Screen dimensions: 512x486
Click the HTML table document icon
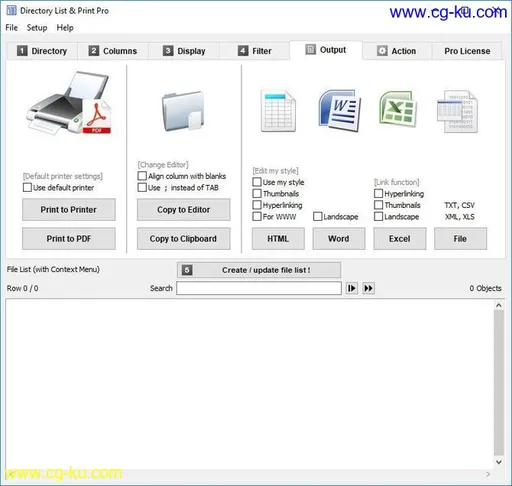click(x=278, y=110)
